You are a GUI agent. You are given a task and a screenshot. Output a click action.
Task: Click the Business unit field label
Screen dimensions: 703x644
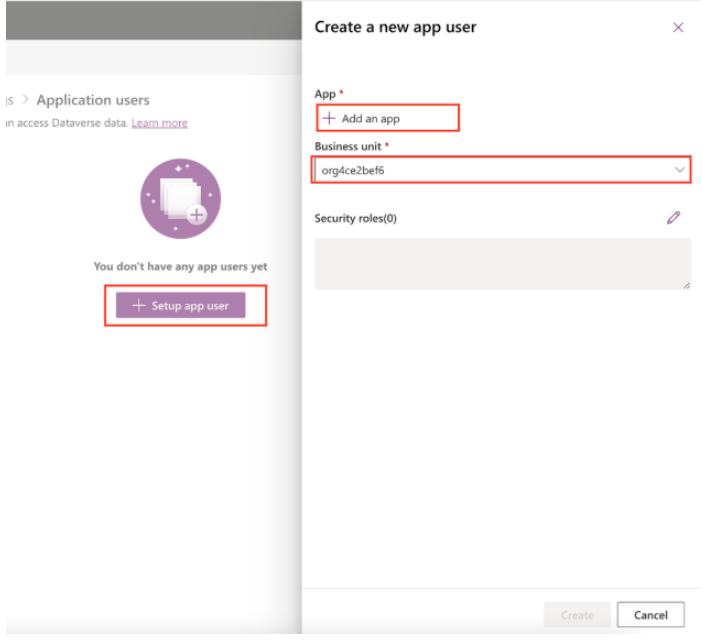[x=349, y=147]
